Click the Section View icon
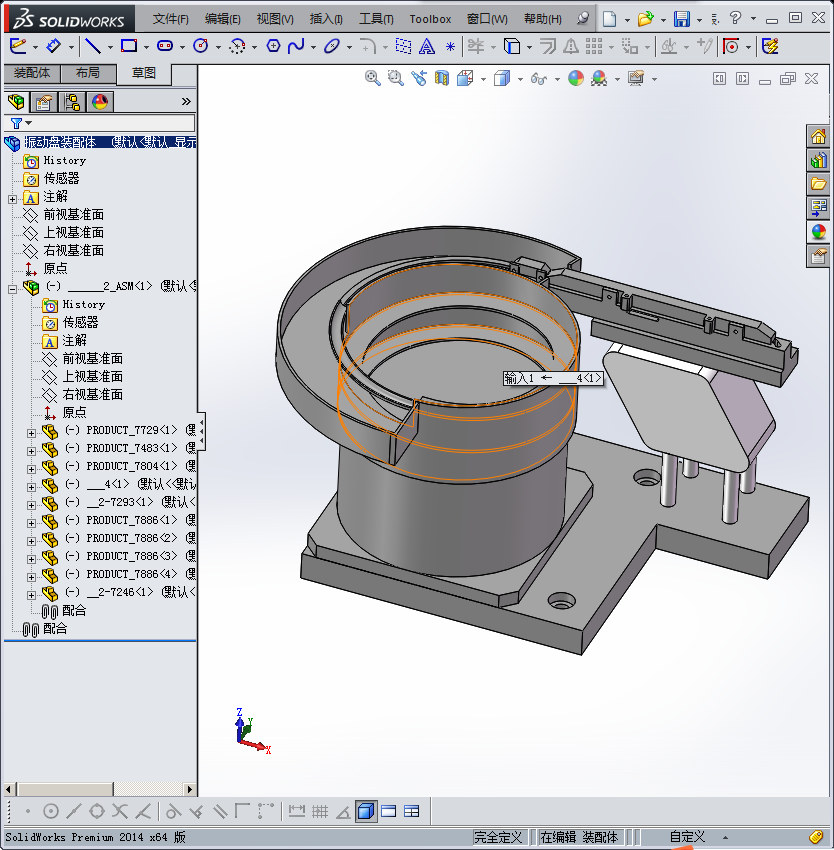Screen dimensions: 834x850 [x=440, y=78]
